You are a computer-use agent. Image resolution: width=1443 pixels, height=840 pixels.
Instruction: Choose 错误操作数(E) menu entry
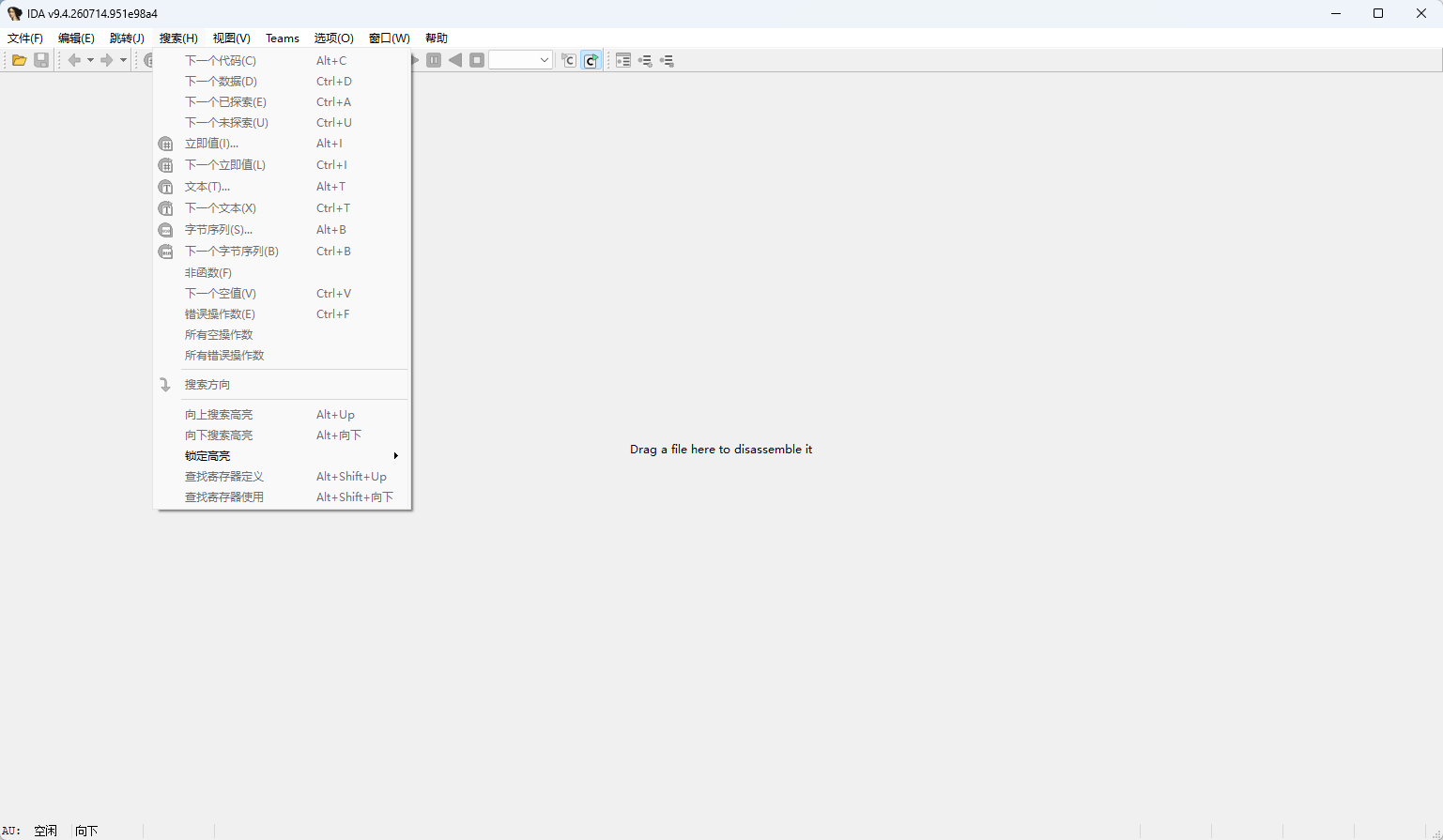[283, 314]
